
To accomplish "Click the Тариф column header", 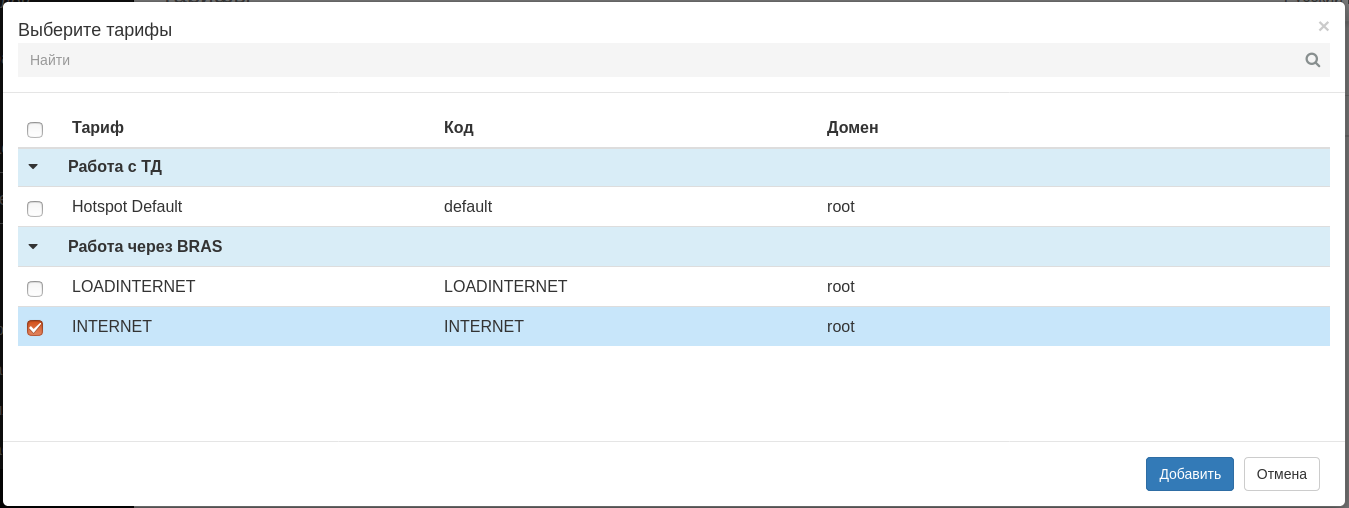I will tap(98, 128).
